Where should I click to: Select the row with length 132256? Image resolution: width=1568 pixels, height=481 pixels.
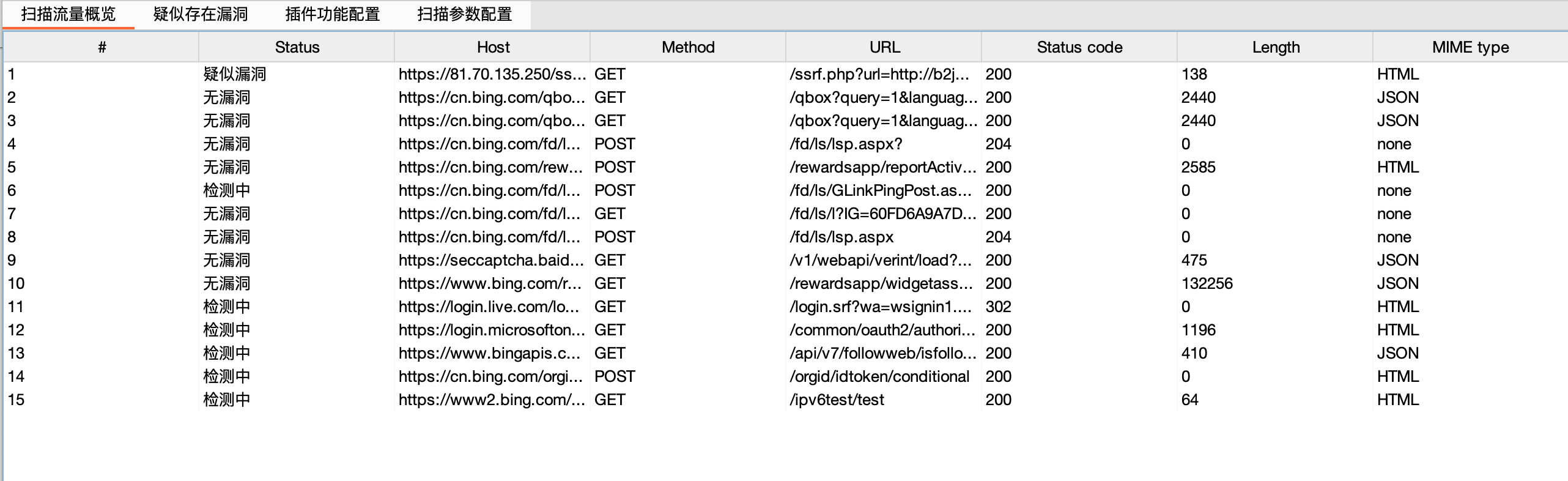[x=1207, y=283]
